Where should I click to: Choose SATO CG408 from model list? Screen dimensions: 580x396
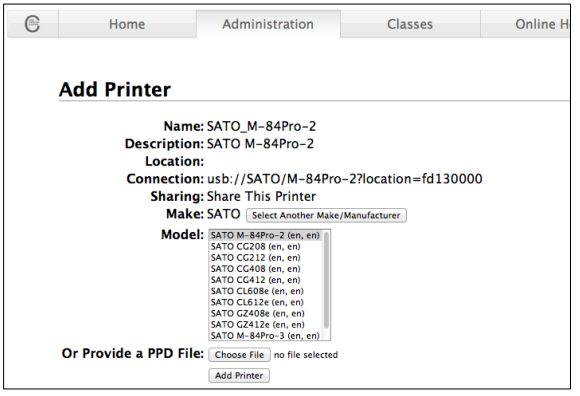(266, 269)
